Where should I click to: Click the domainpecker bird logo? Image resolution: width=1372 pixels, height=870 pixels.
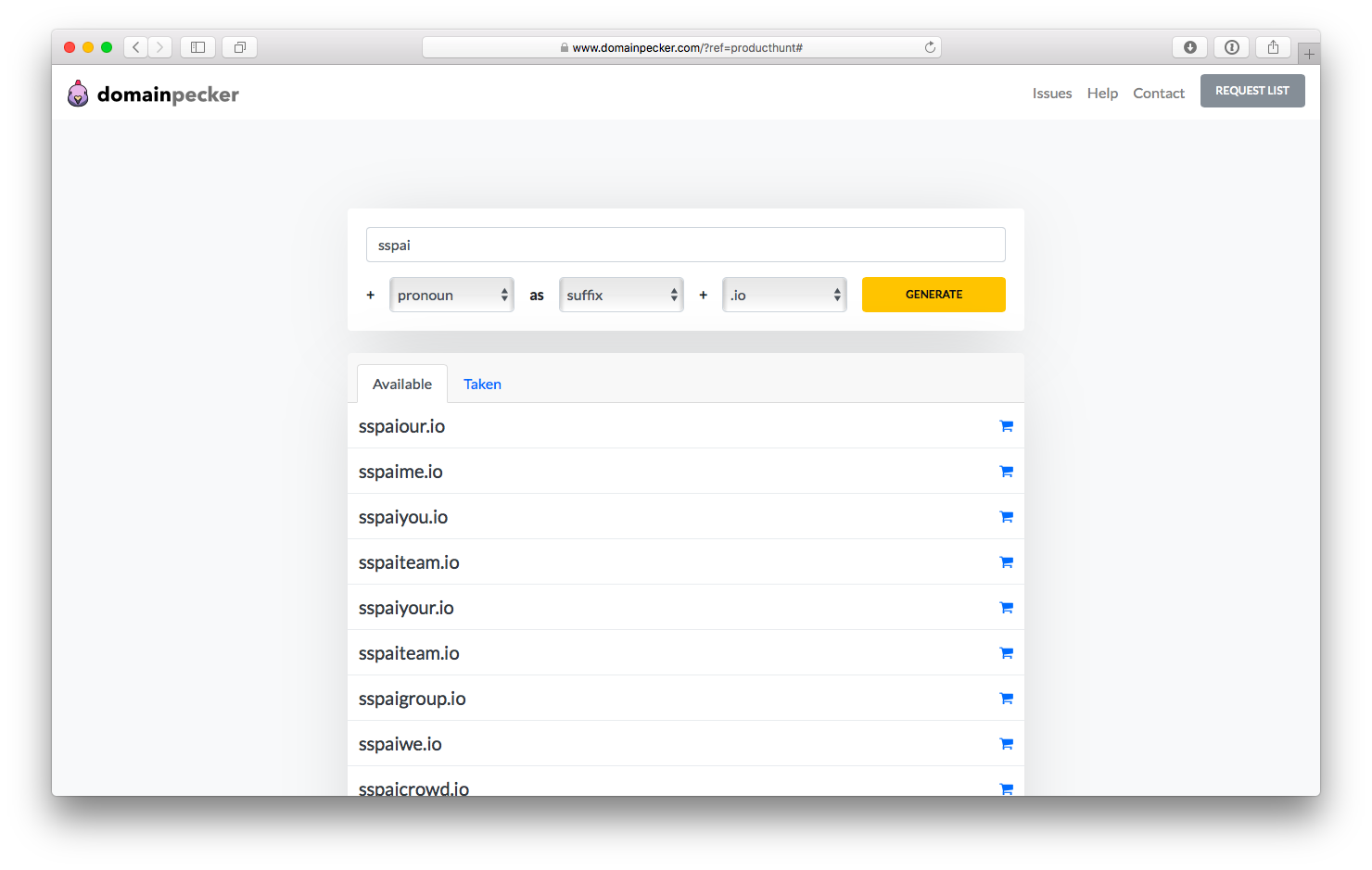point(78,94)
